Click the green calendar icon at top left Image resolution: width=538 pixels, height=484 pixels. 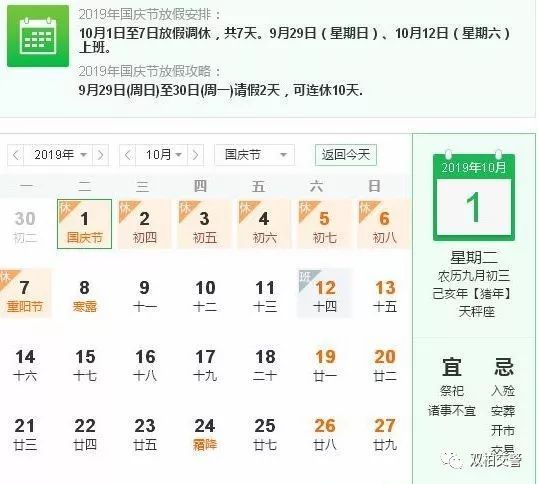pos(38,36)
